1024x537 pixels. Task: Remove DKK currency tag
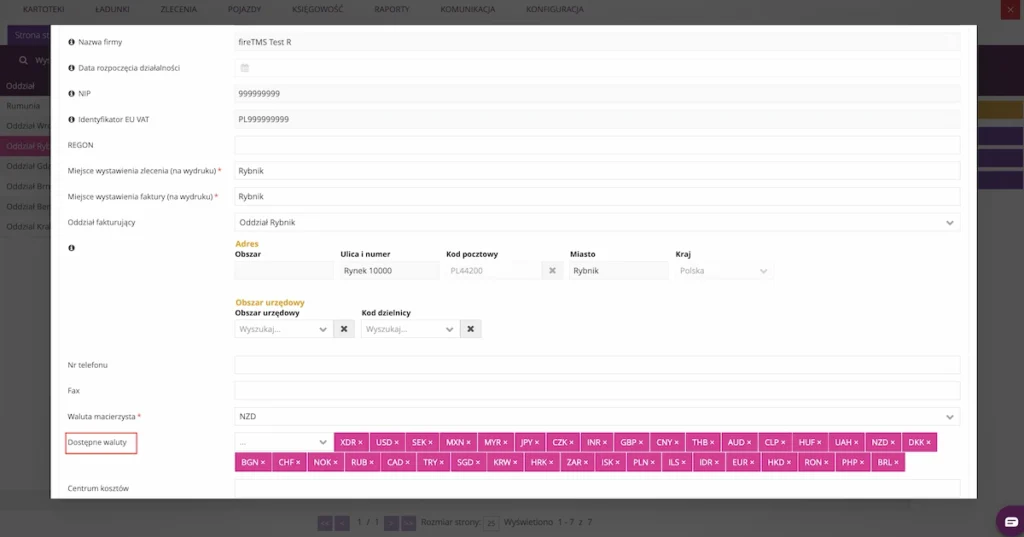click(x=928, y=443)
